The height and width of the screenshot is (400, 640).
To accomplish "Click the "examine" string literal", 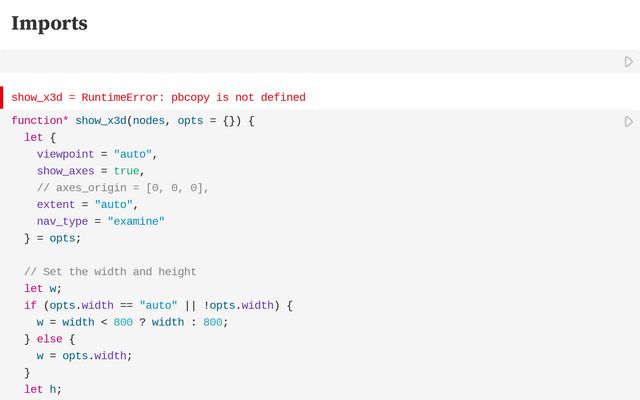I will click(136, 221).
